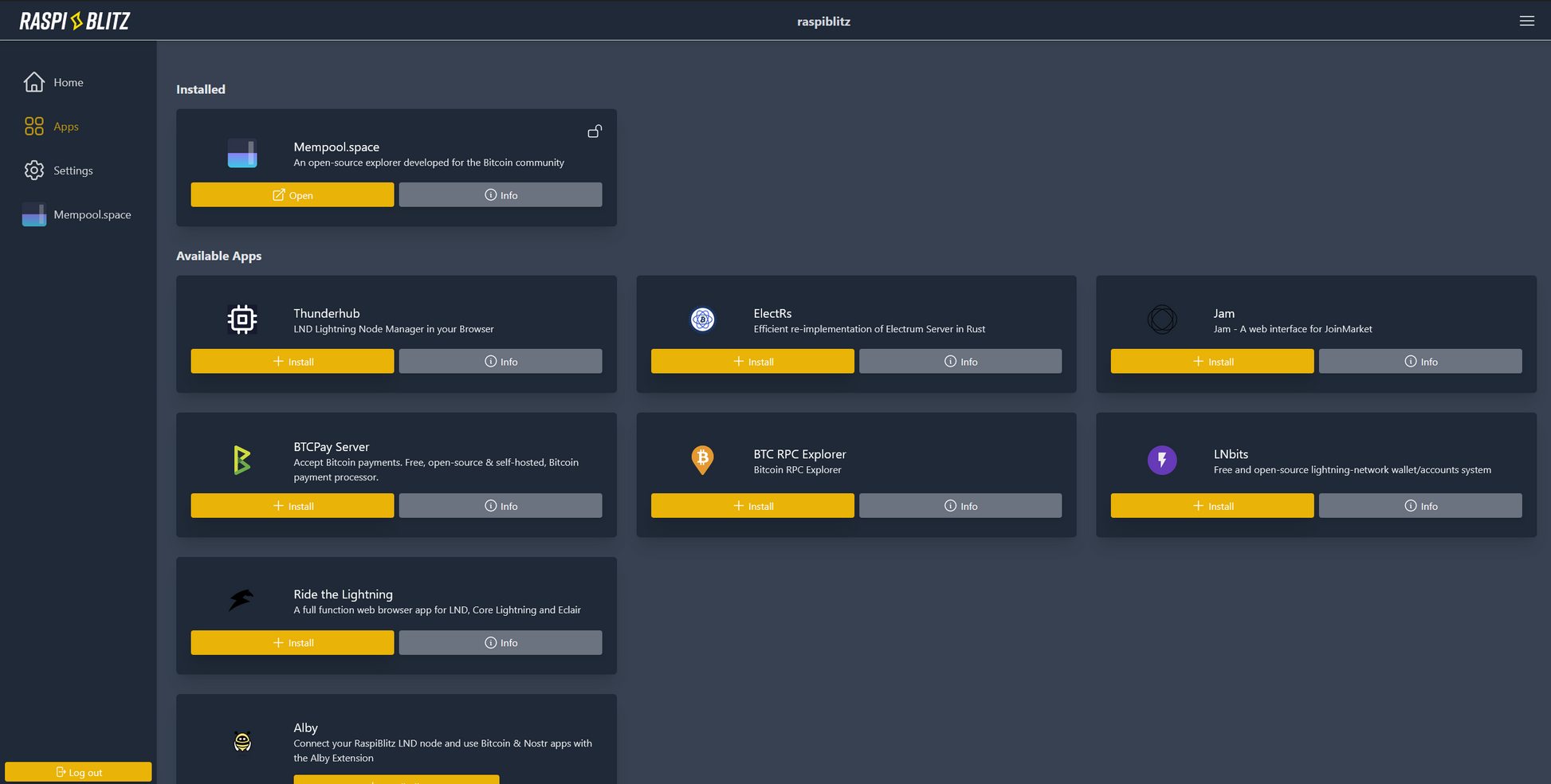The height and width of the screenshot is (784, 1551).
Task: Click the Ride the Lightning icon
Action: pyautogui.click(x=241, y=600)
